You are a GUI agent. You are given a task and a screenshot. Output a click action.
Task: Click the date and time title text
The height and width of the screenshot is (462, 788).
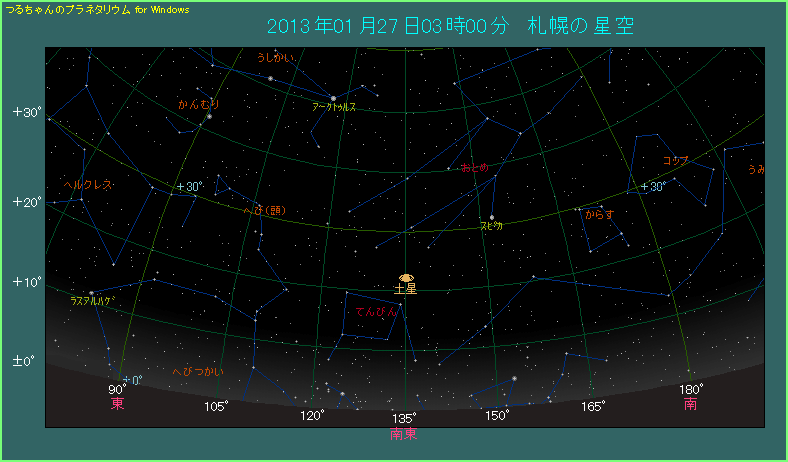coord(450,24)
